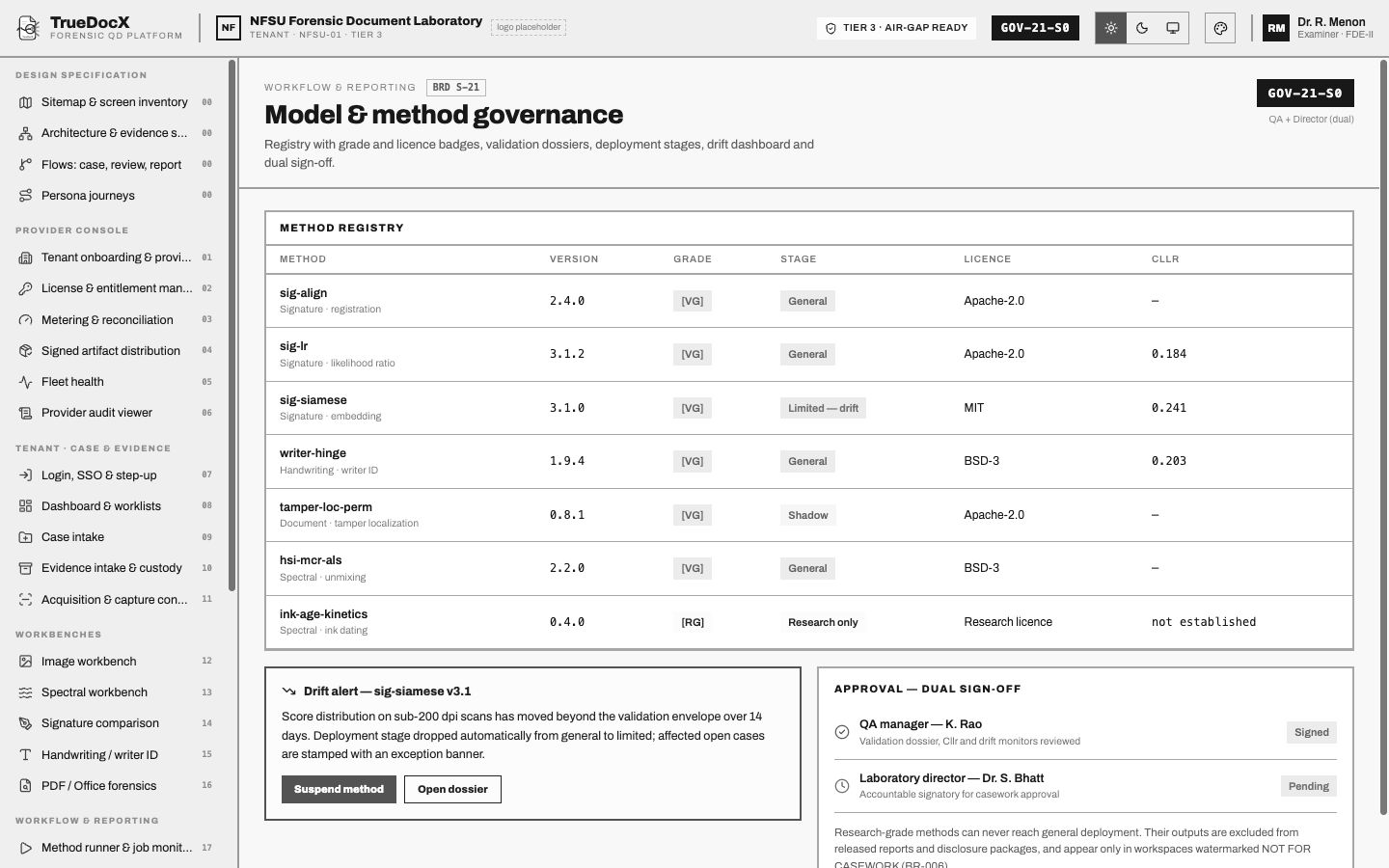
Task: Click Open dossier button
Action: (x=452, y=789)
